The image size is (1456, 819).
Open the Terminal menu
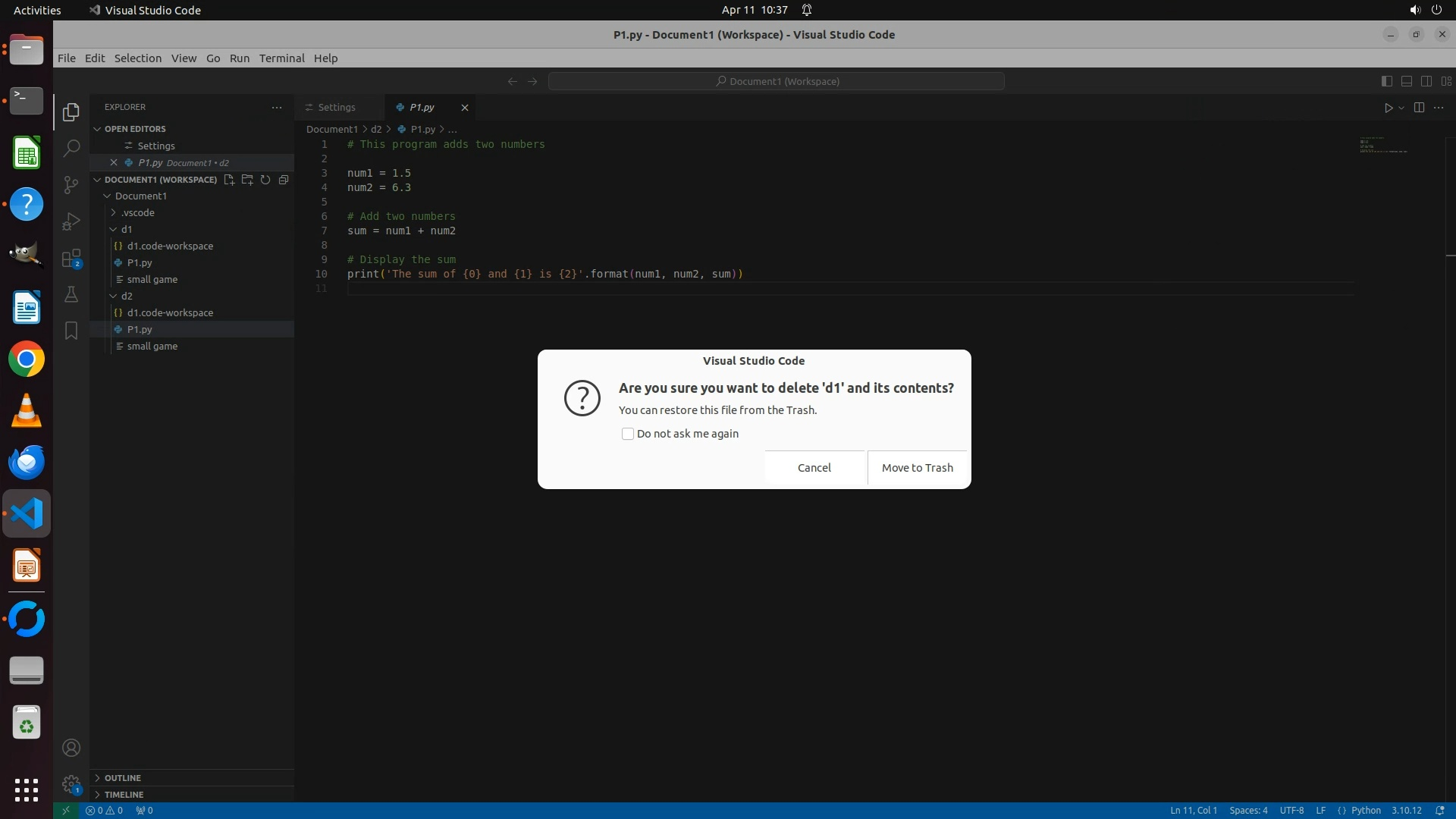[281, 58]
